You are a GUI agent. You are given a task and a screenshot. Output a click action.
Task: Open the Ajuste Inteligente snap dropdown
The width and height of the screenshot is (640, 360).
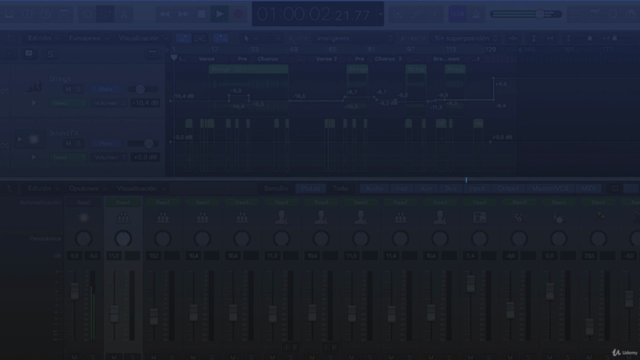(x=354, y=38)
